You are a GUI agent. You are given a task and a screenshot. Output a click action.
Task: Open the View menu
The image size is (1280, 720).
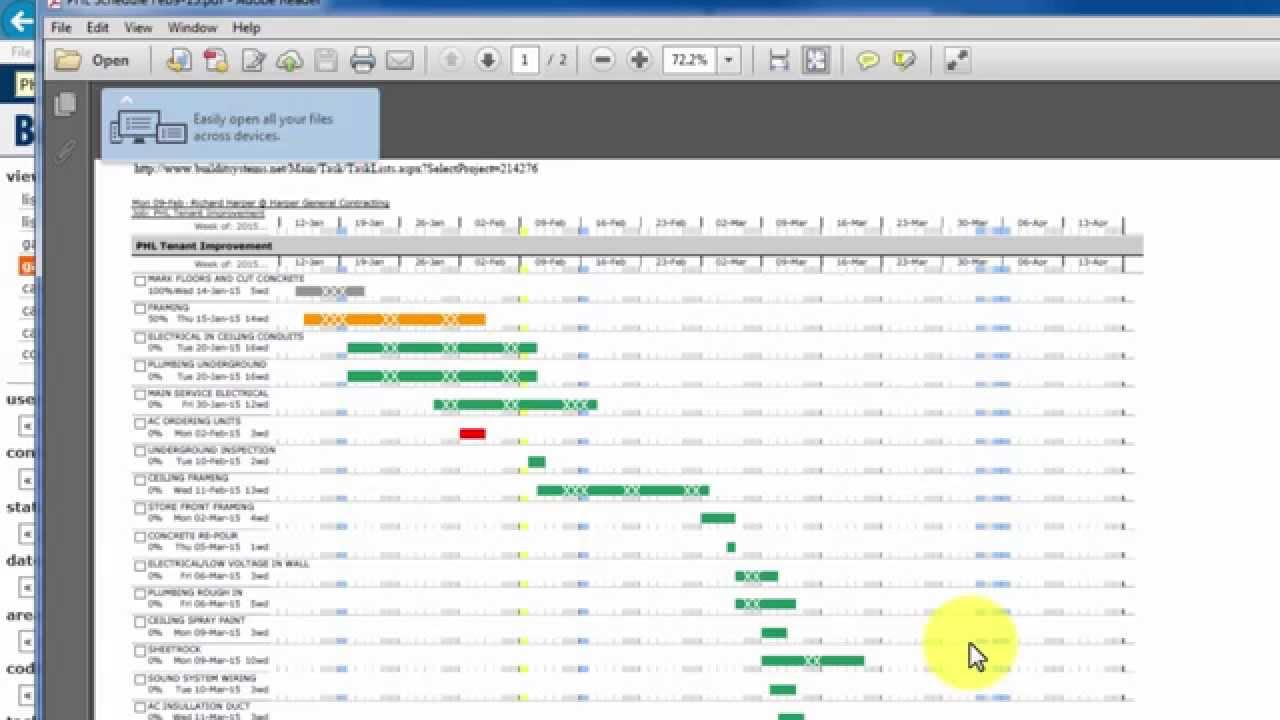pyautogui.click(x=138, y=28)
